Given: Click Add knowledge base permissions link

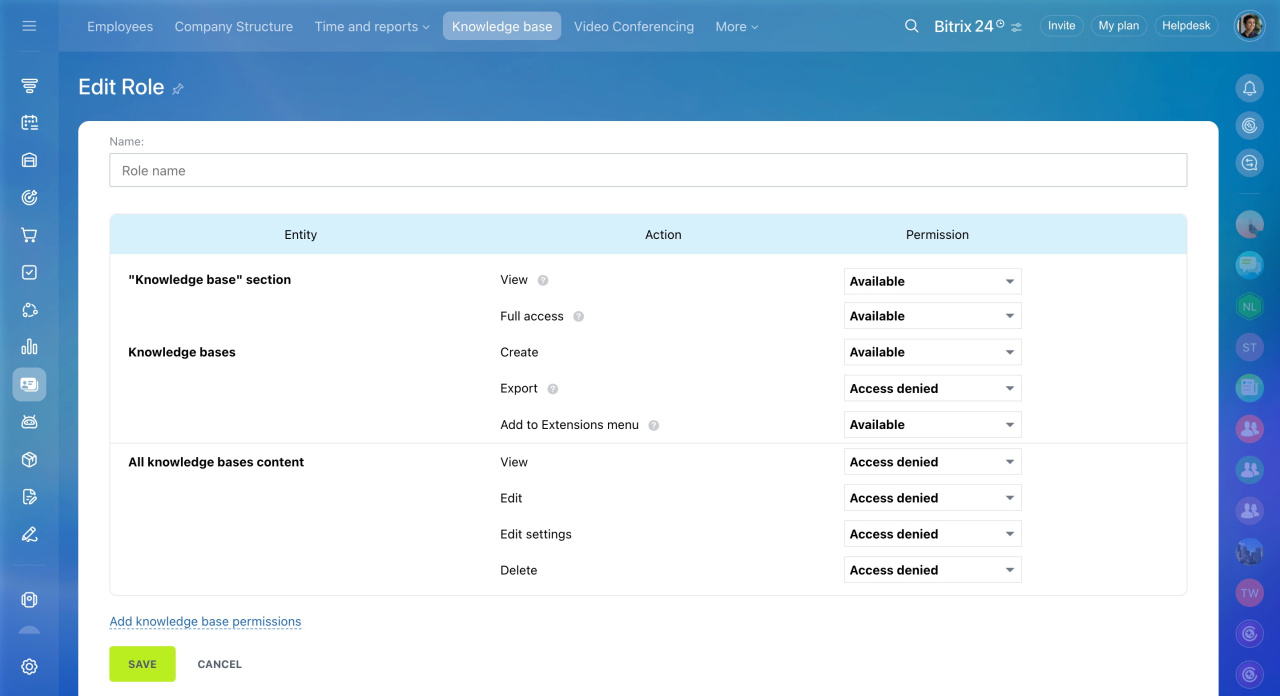Looking at the screenshot, I should (x=205, y=622).
